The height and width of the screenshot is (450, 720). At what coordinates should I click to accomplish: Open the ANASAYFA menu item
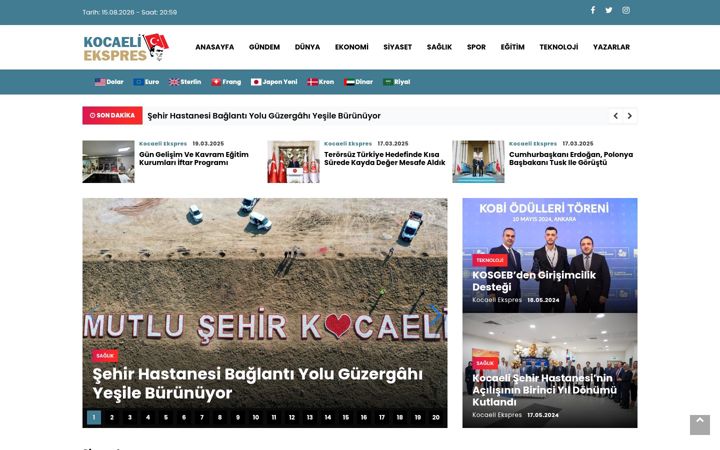214,47
